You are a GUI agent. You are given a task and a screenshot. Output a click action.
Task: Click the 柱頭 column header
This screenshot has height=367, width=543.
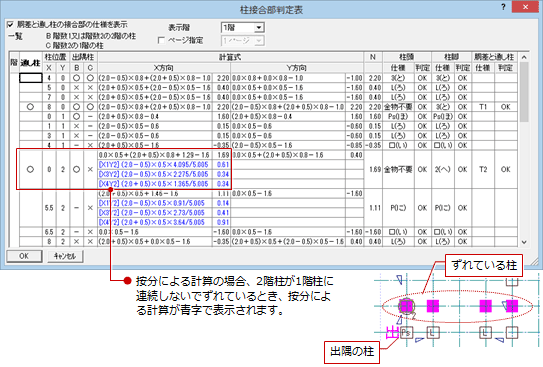[x=407, y=57]
